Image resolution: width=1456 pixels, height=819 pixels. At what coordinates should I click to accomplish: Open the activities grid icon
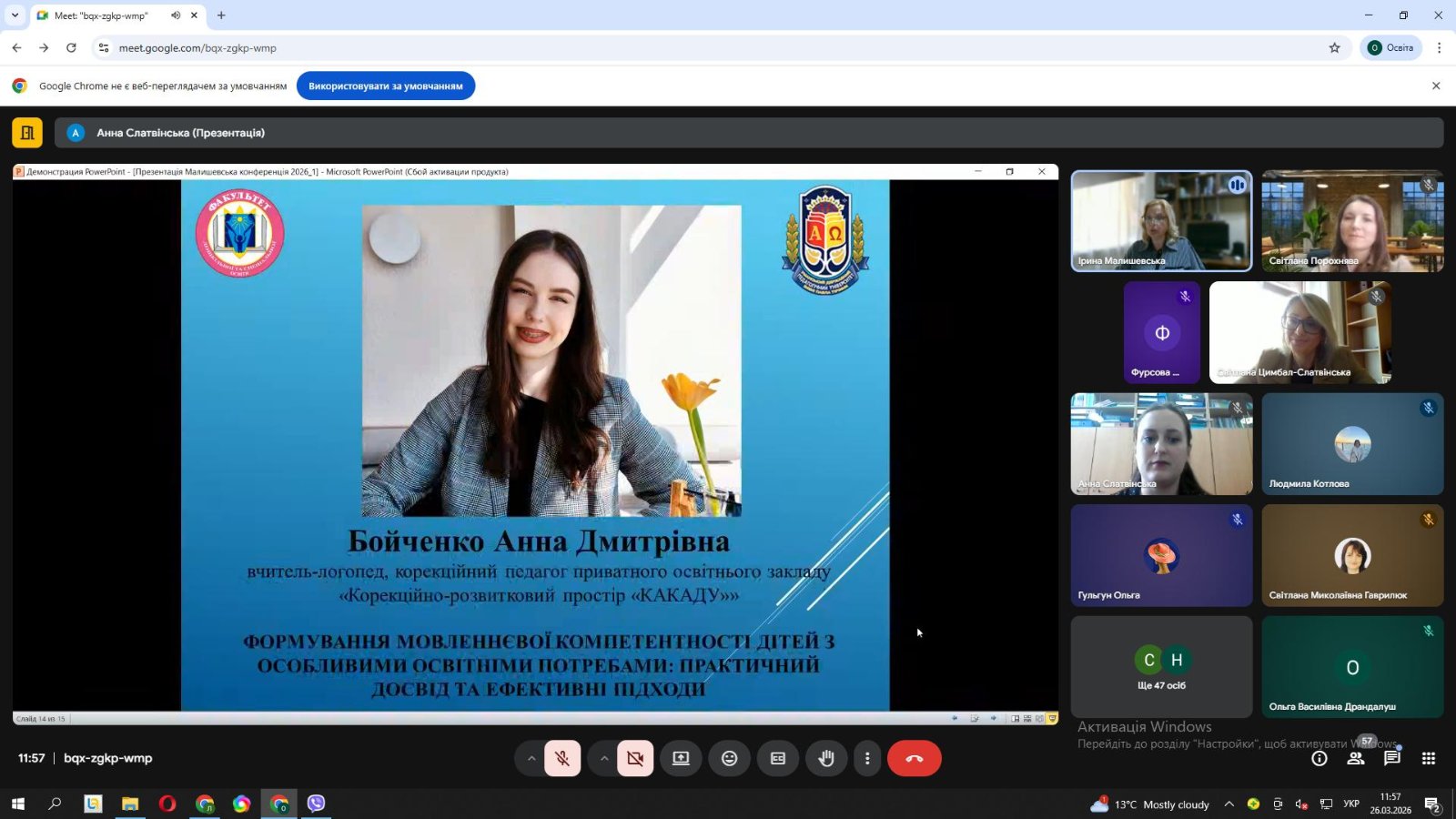coord(1429,758)
